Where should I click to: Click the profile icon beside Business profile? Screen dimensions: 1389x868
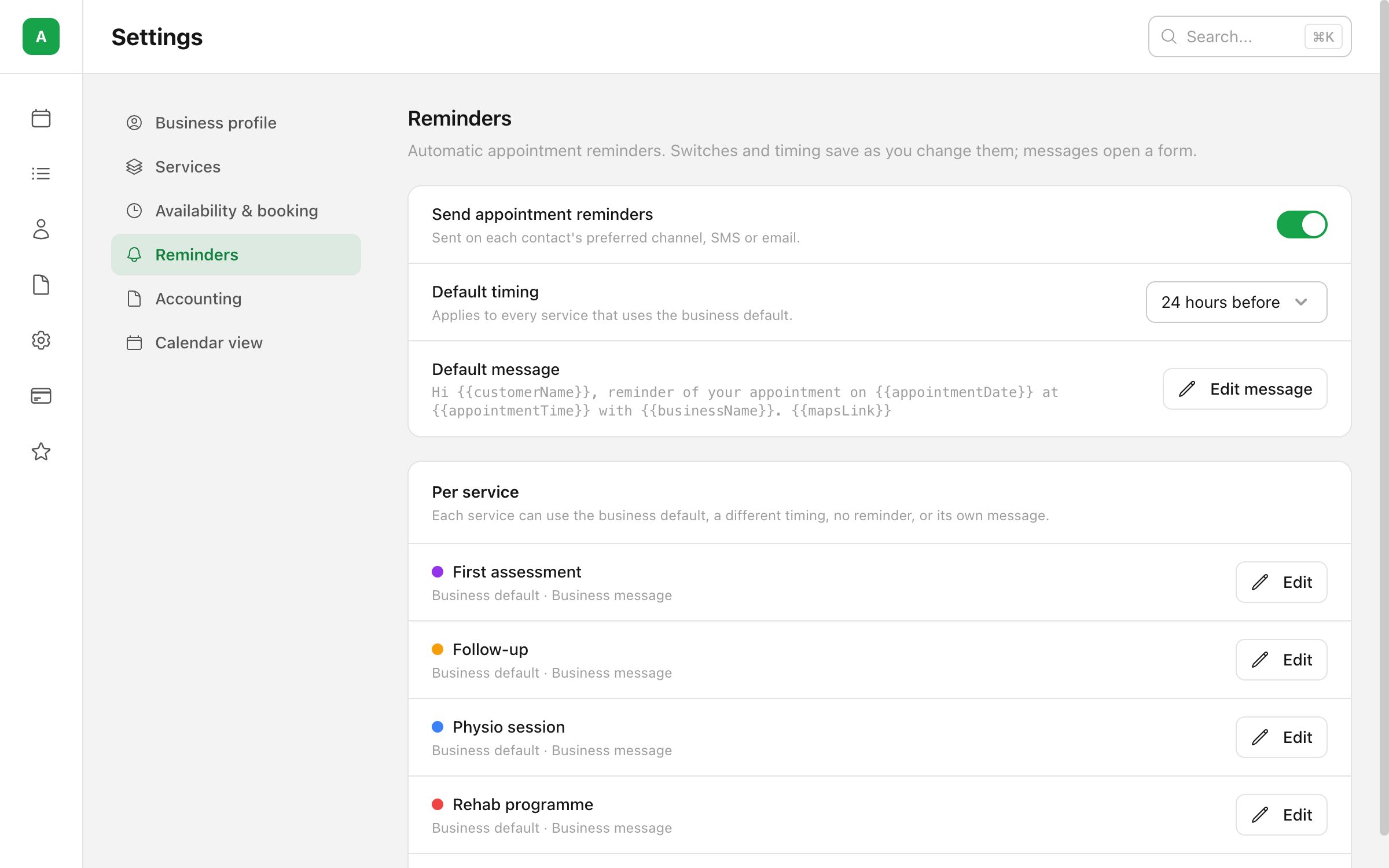click(134, 123)
